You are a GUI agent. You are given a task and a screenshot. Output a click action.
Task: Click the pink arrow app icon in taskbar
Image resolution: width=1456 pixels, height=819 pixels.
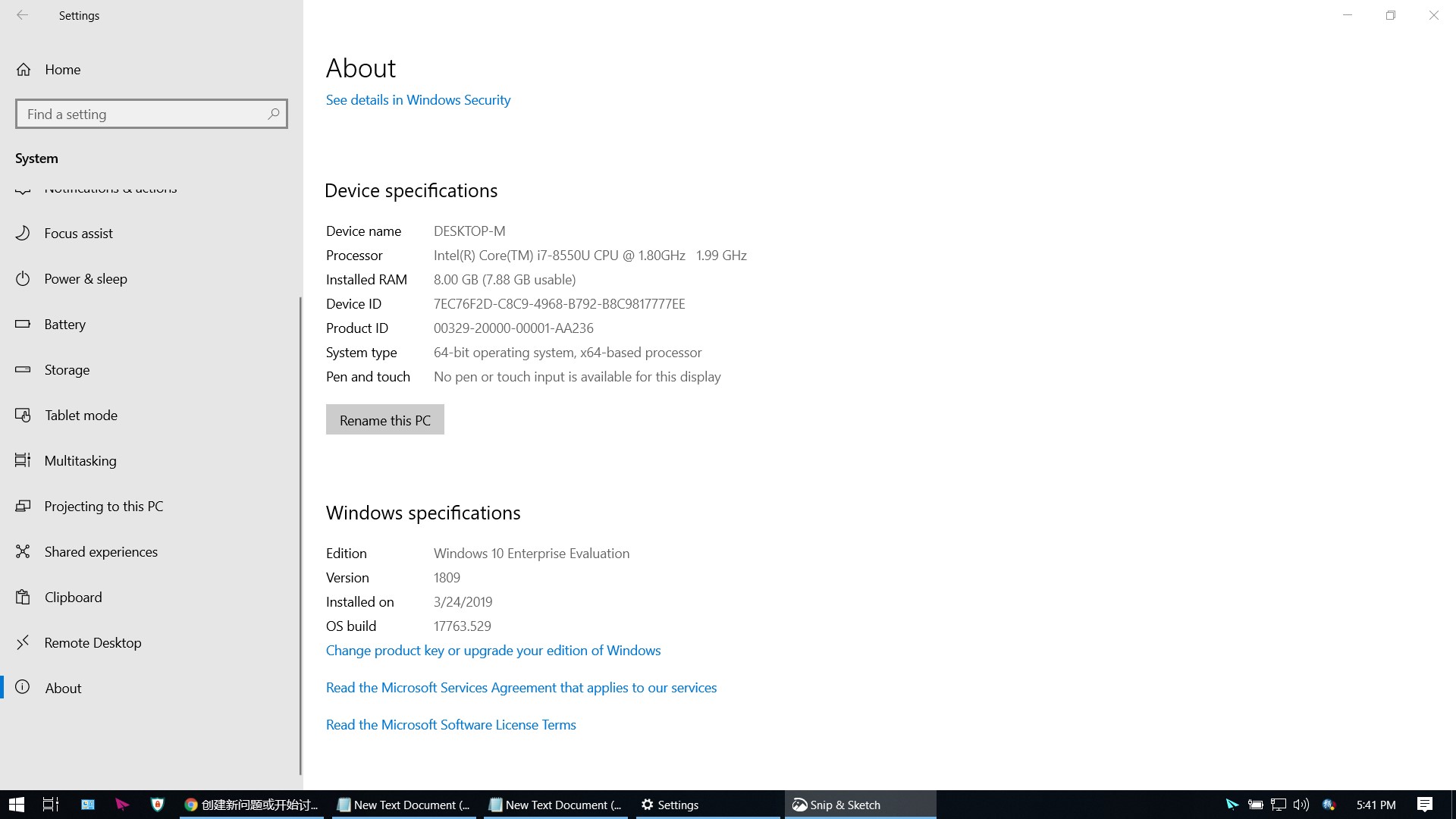point(122,805)
